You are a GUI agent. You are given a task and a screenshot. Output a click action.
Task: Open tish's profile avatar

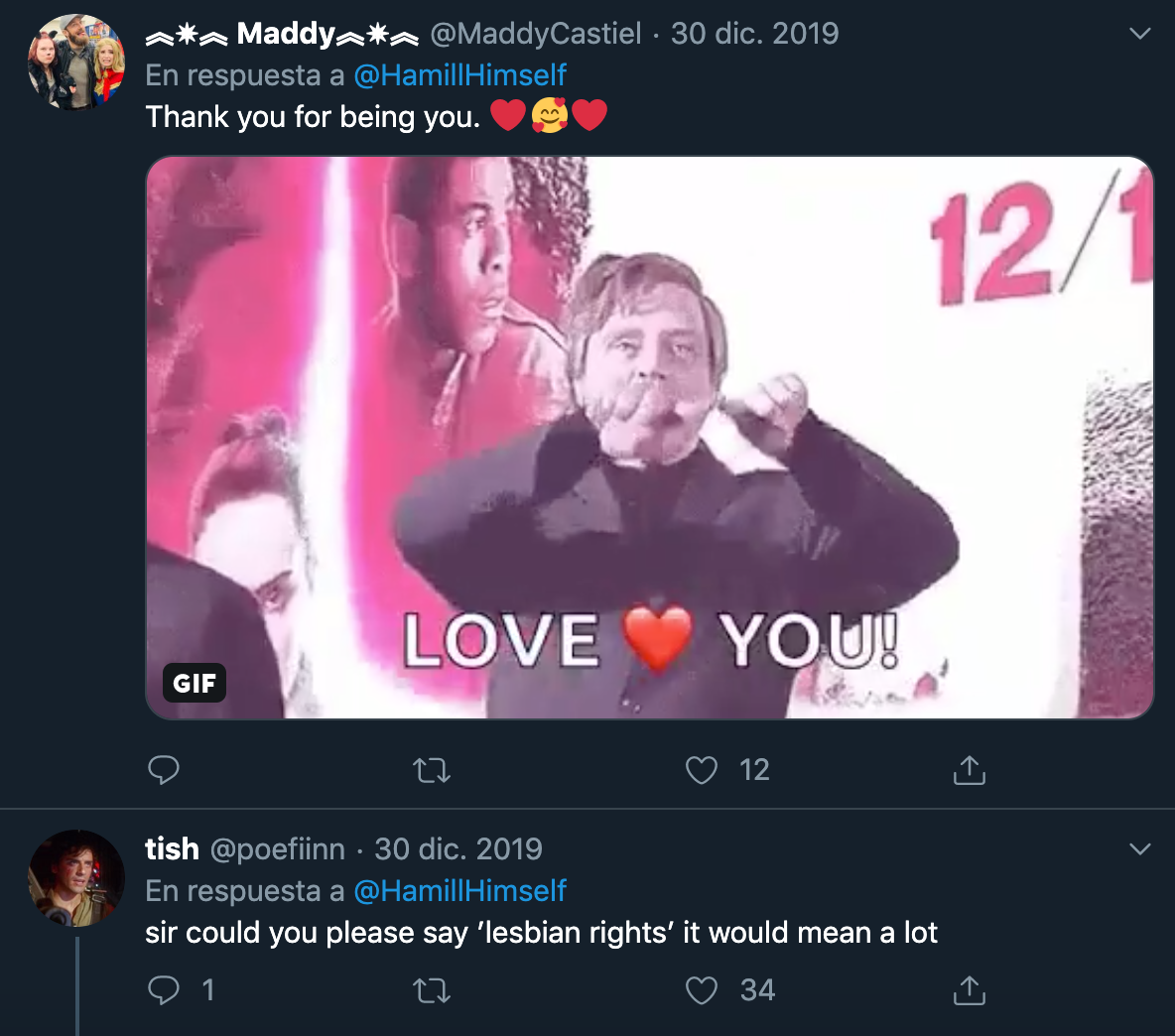pyautogui.click(x=76, y=878)
